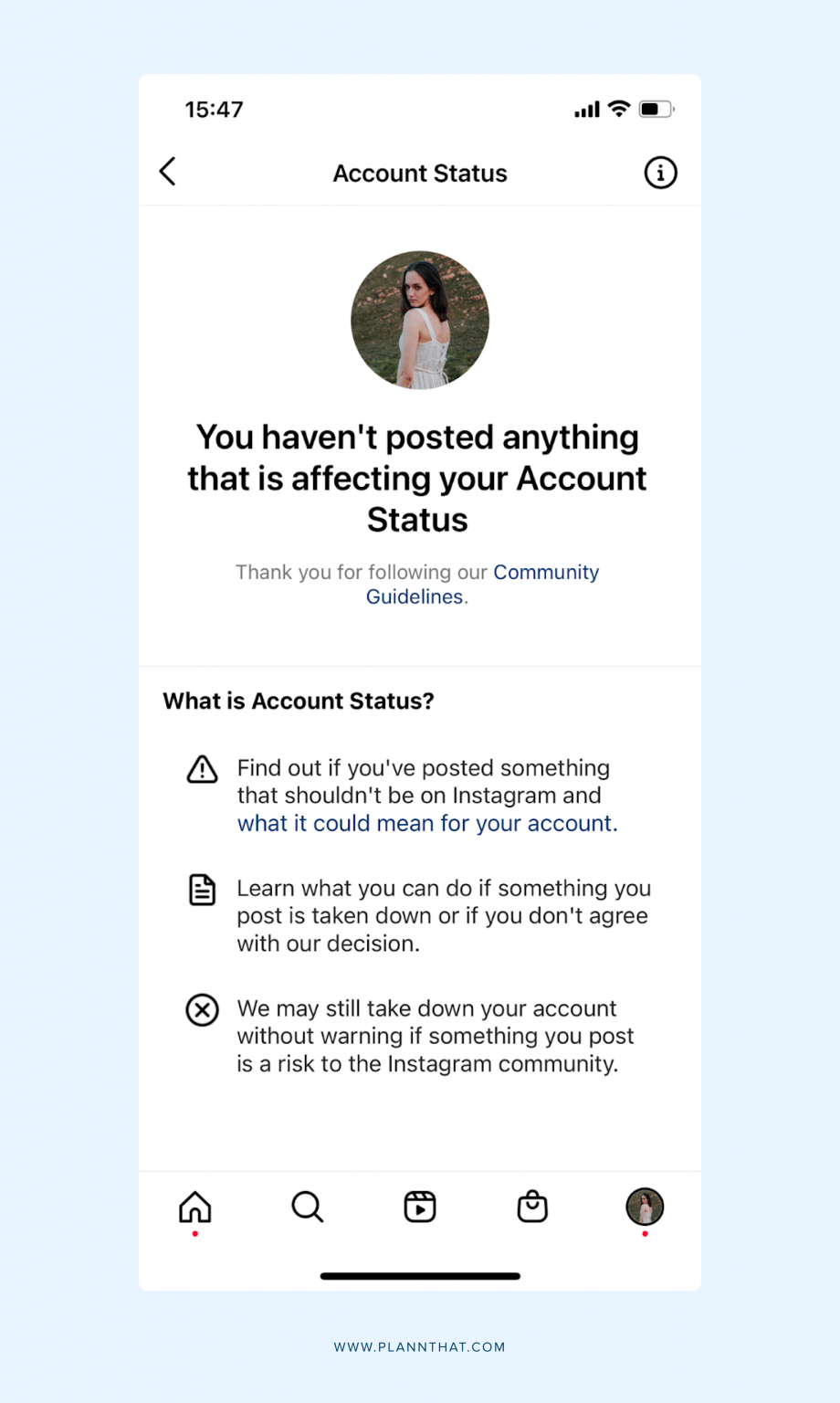
Task: Click the Wi-Fi status icon
Action: coord(617,109)
